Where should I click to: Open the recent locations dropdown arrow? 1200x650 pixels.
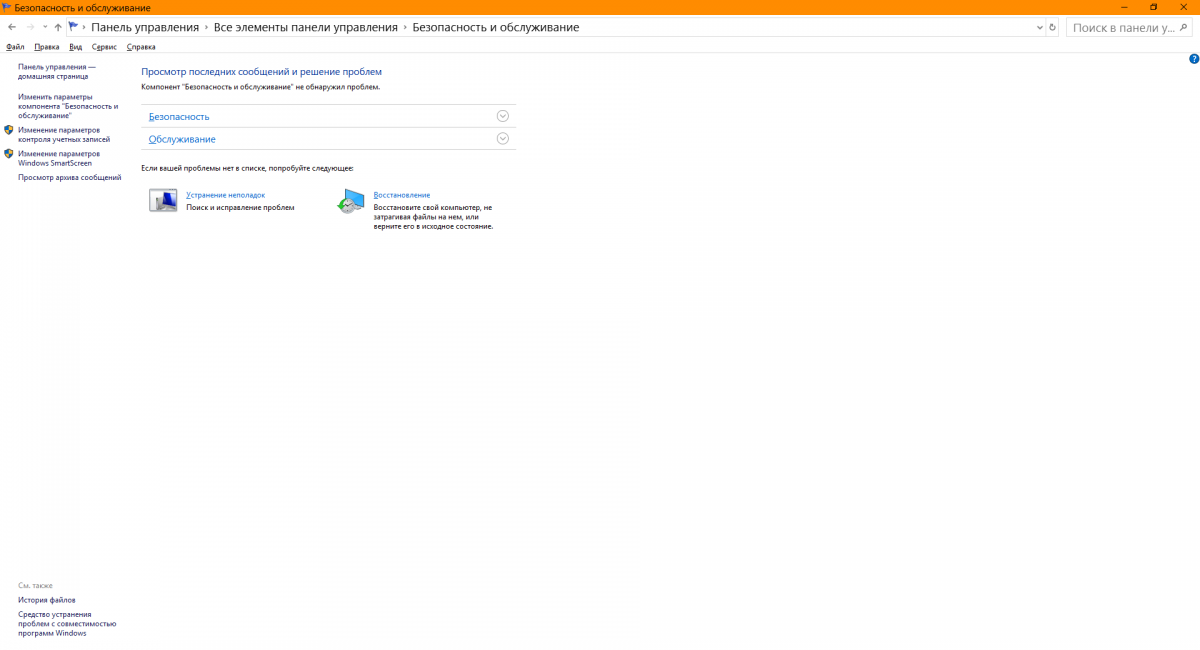click(44, 28)
